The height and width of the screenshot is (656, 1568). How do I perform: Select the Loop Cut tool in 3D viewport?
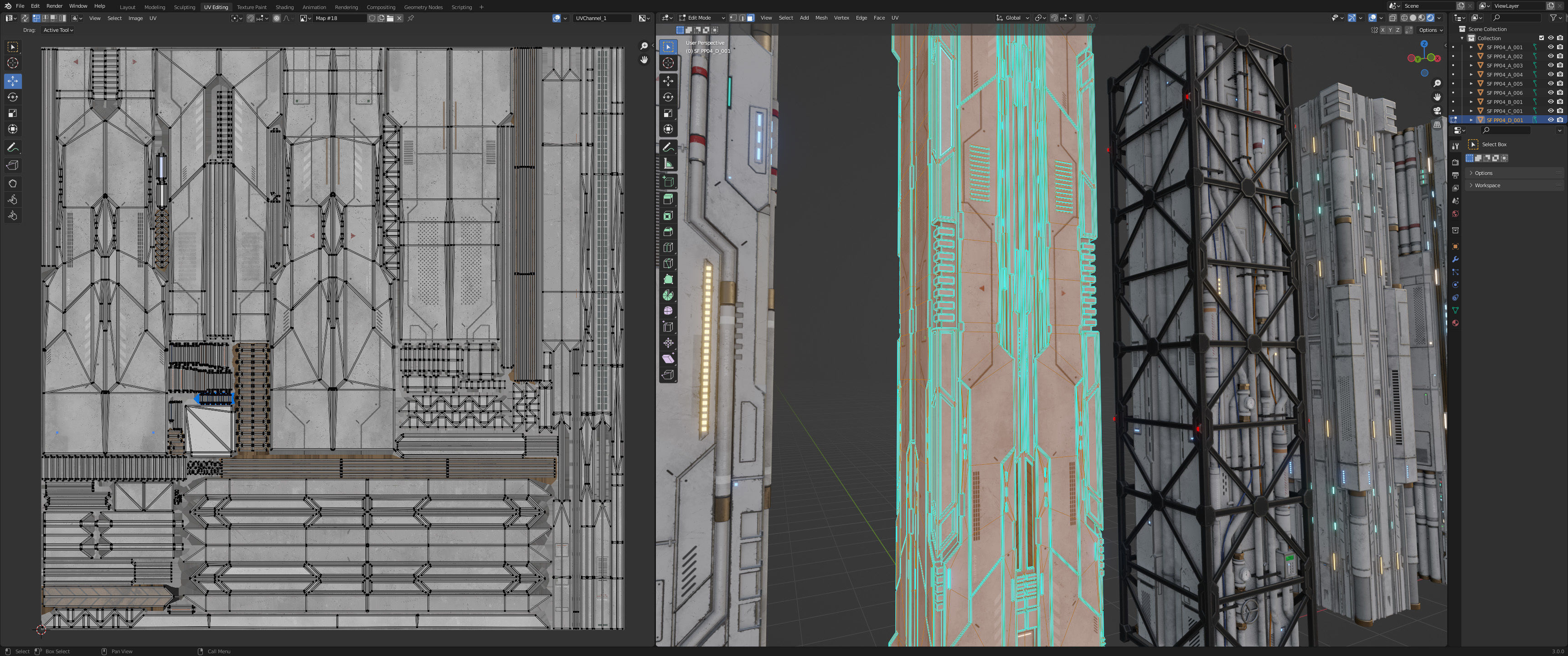(668, 247)
